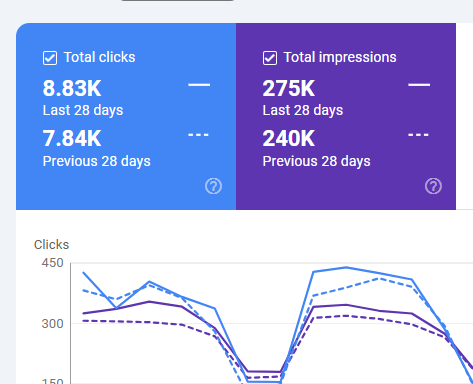
Task: Open help icon on Total impressions card
Action: pyautogui.click(x=433, y=186)
